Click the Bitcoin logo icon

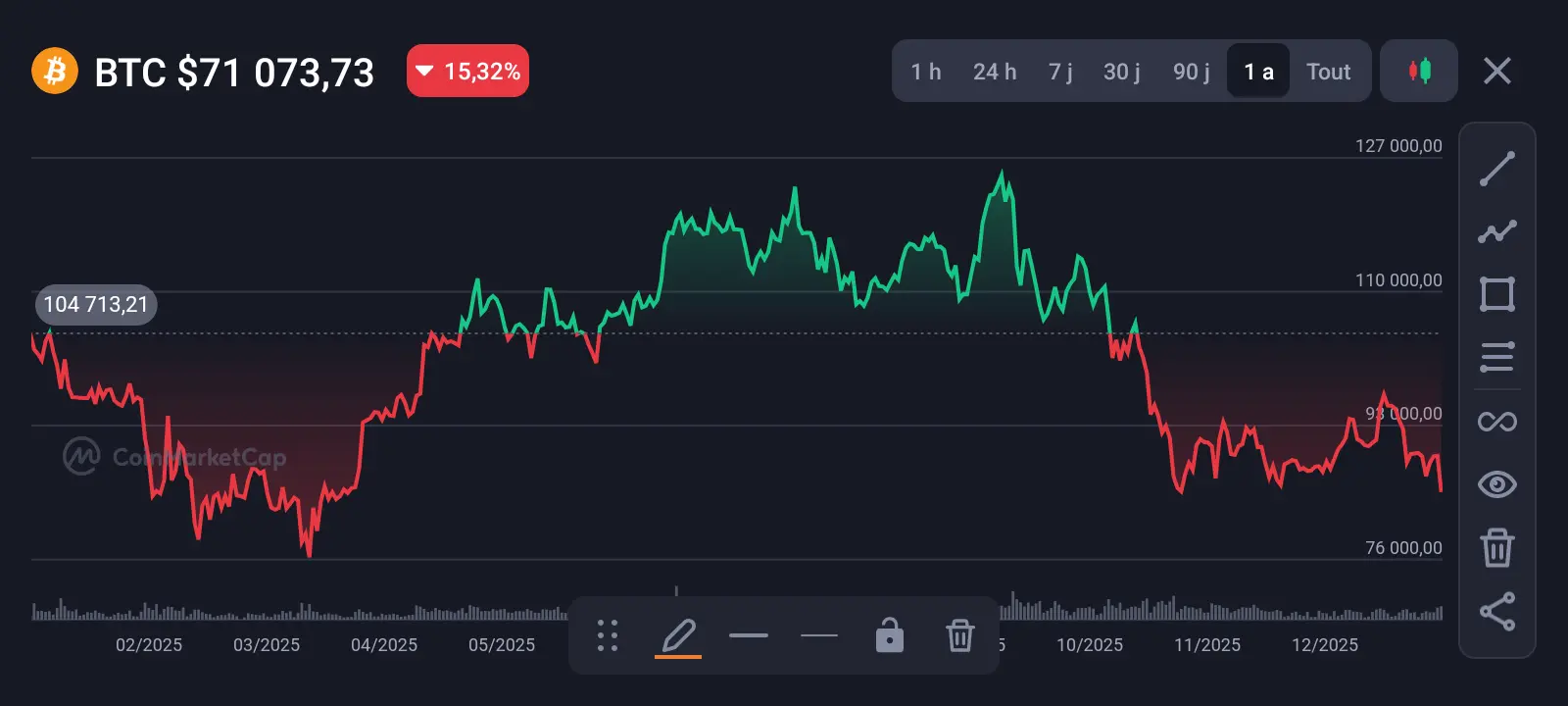(x=55, y=72)
